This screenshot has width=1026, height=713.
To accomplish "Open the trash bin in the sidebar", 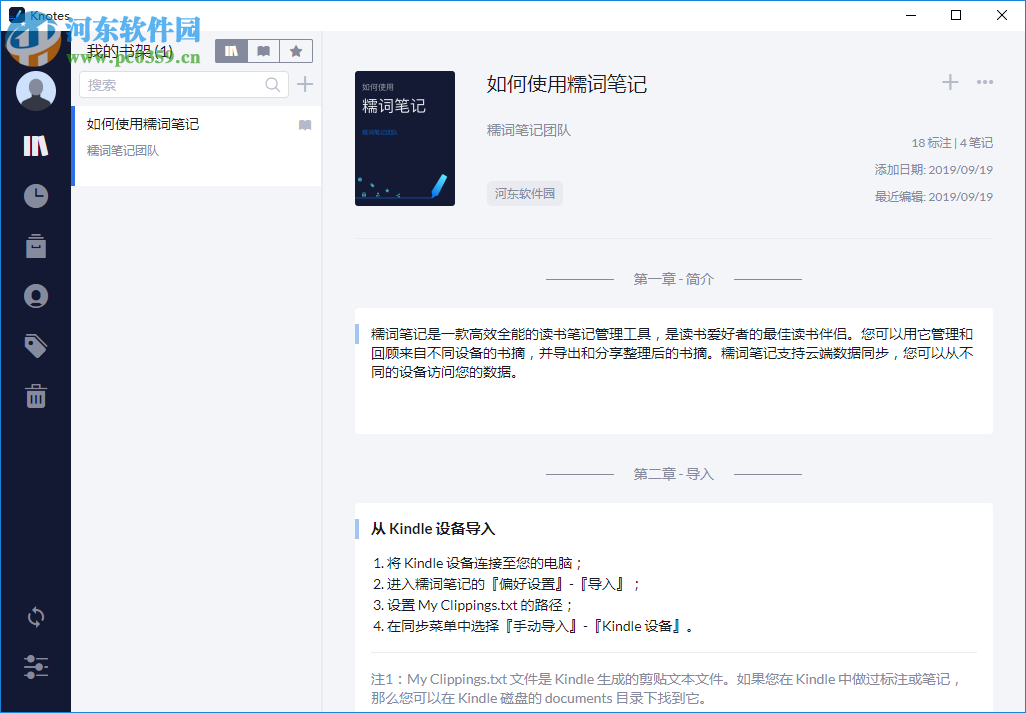I will pyautogui.click(x=35, y=395).
